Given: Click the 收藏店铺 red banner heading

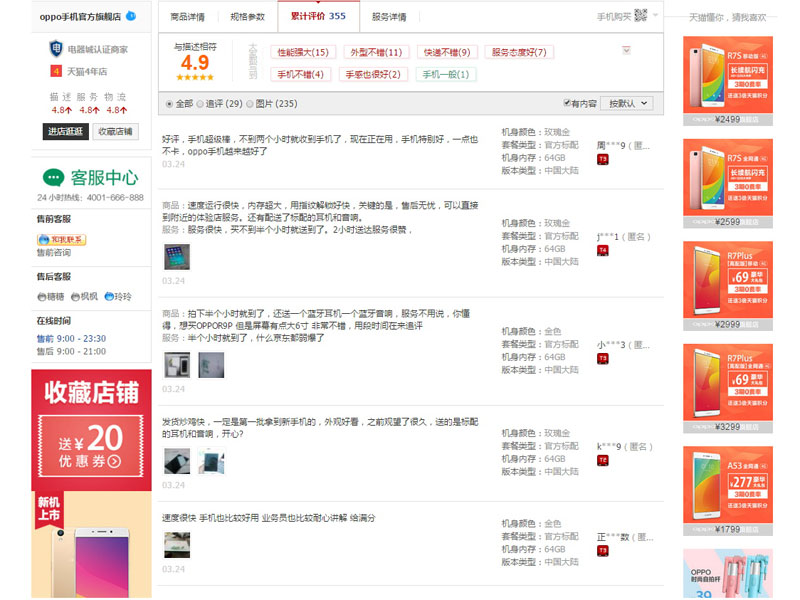Looking at the screenshot, I should [91, 392].
